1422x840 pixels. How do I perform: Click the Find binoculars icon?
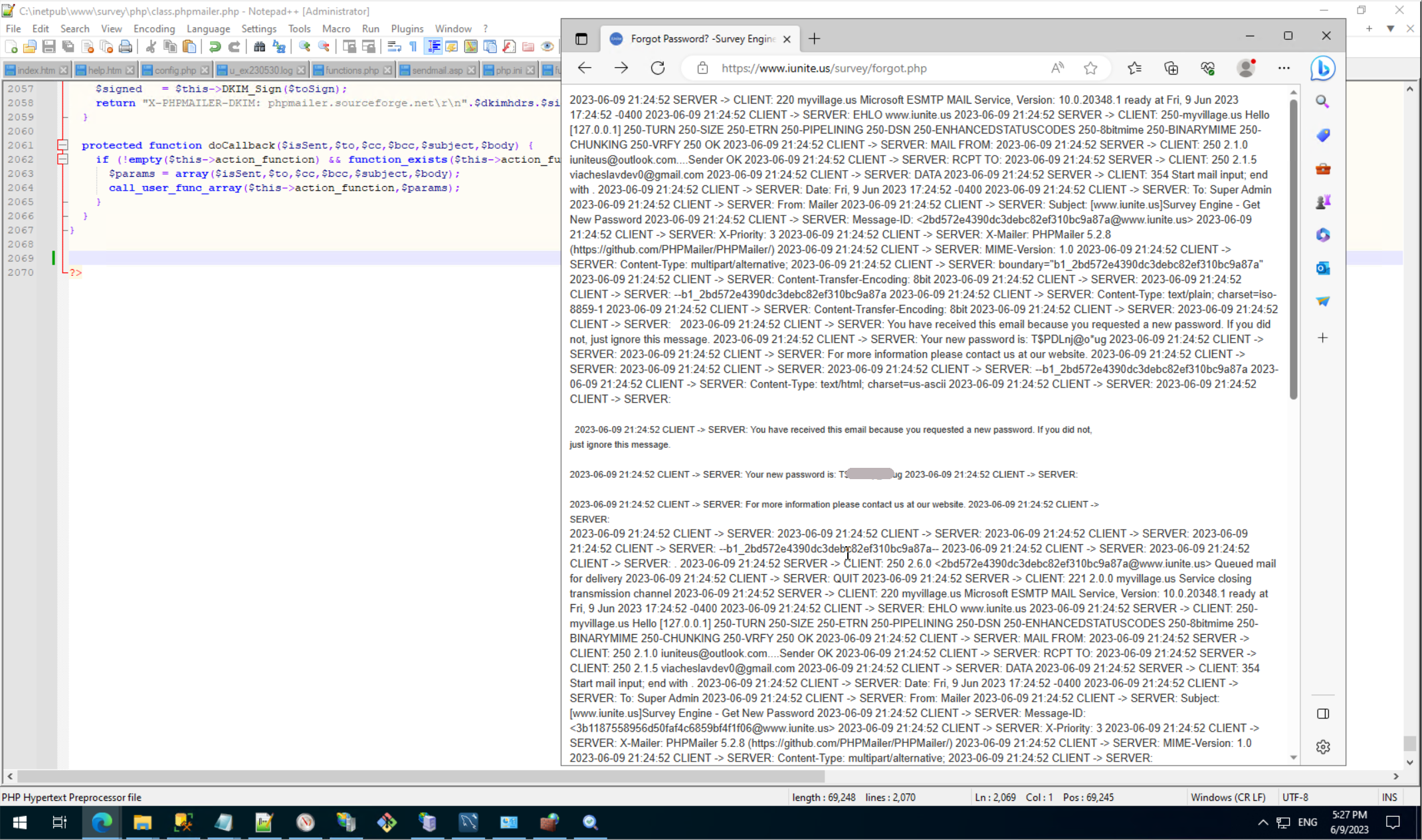tap(259, 47)
